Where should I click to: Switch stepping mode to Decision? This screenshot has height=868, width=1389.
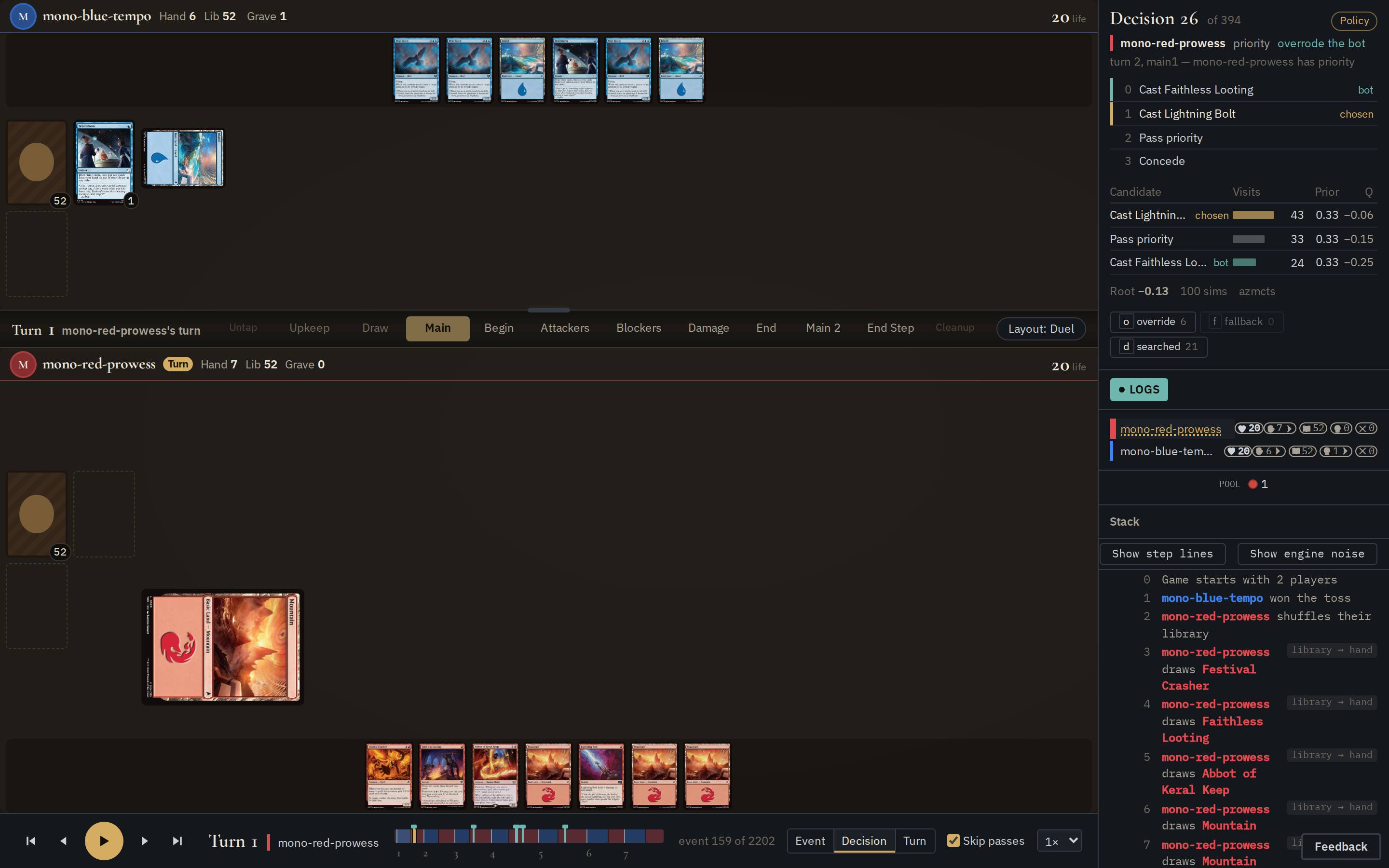coord(864,841)
